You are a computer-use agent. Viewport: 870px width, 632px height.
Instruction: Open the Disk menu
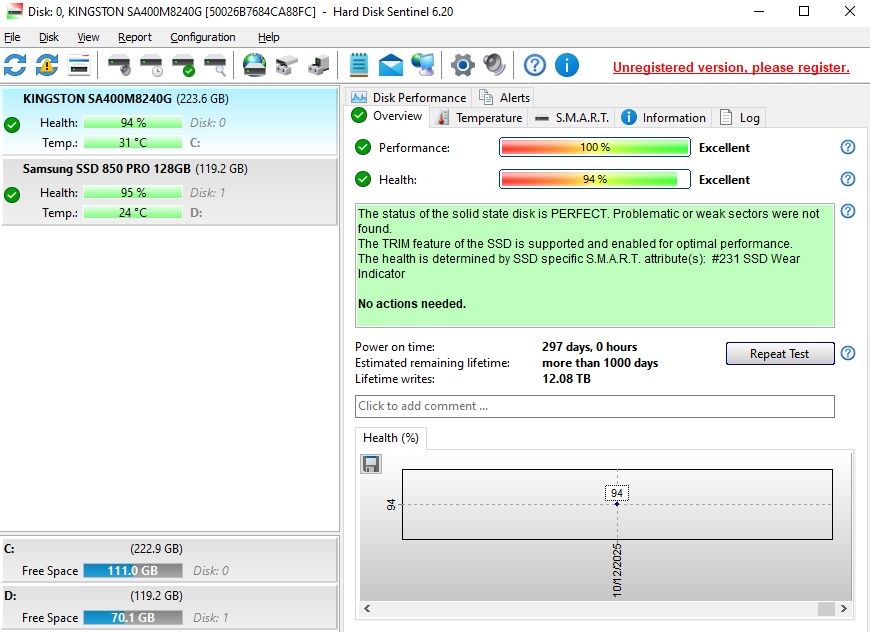49,37
